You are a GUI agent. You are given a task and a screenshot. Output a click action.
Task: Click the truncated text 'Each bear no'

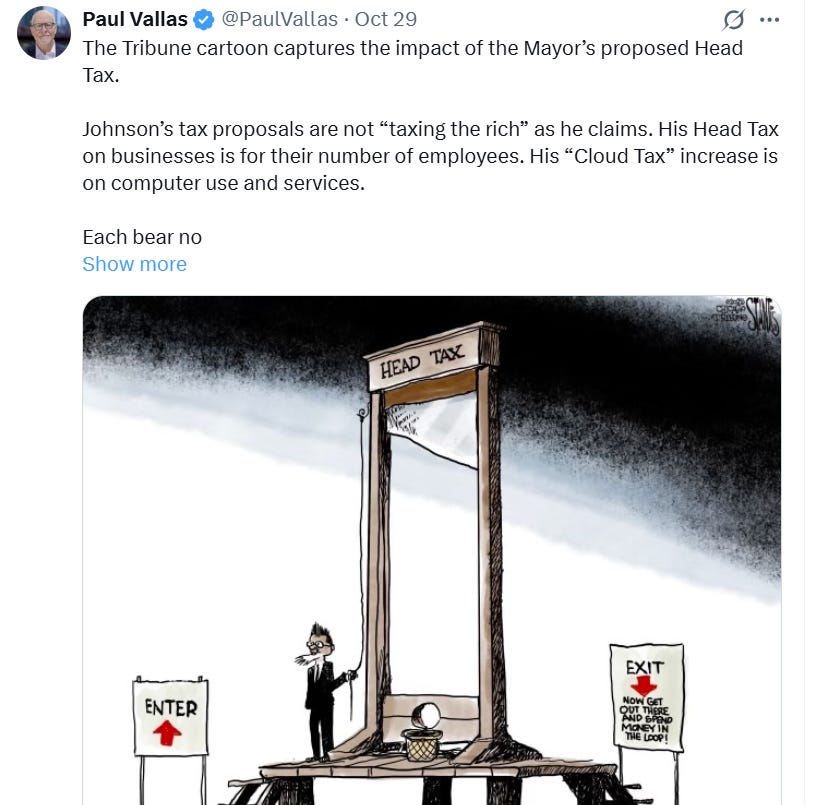(x=142, y=237)
